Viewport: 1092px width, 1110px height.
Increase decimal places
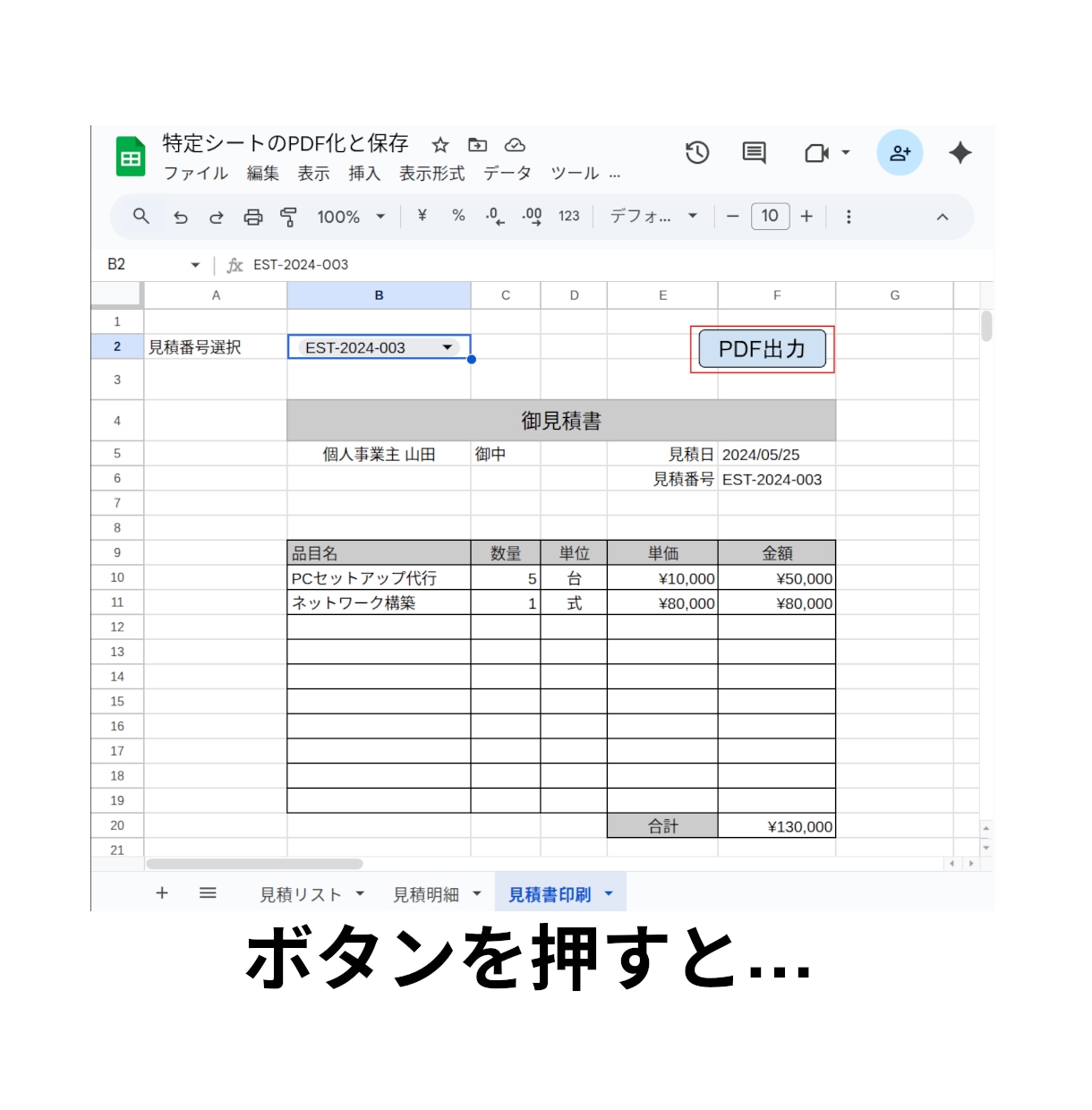tap(533, 217)
